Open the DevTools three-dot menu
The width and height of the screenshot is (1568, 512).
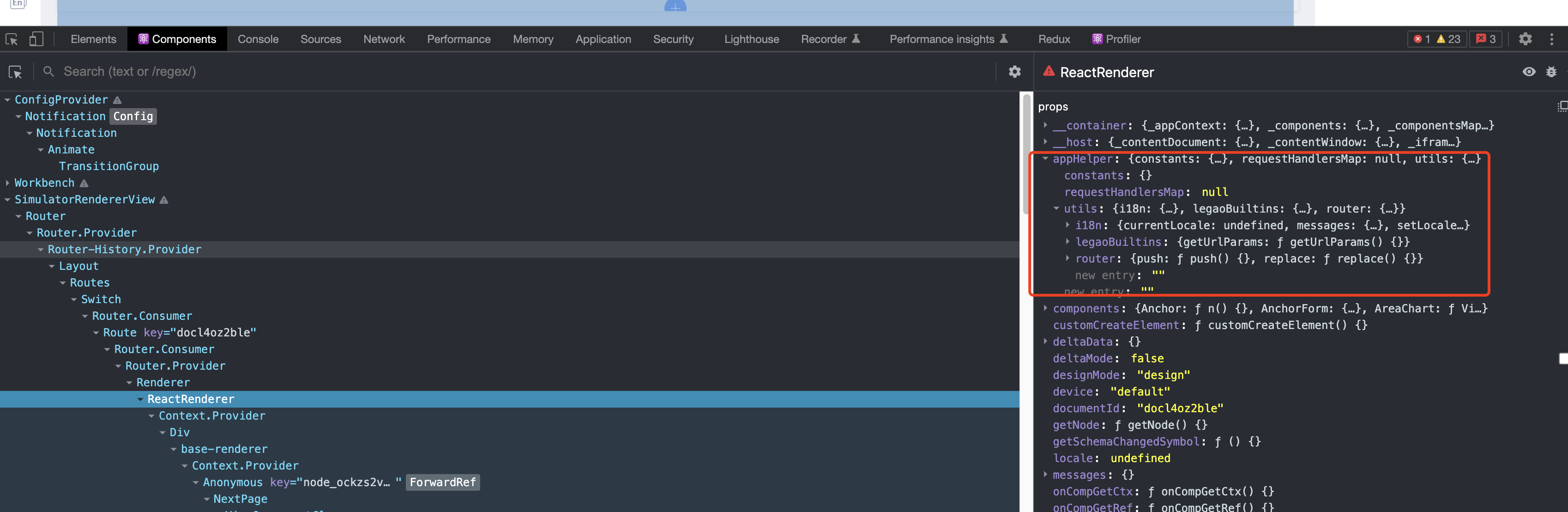(1551, 39)
